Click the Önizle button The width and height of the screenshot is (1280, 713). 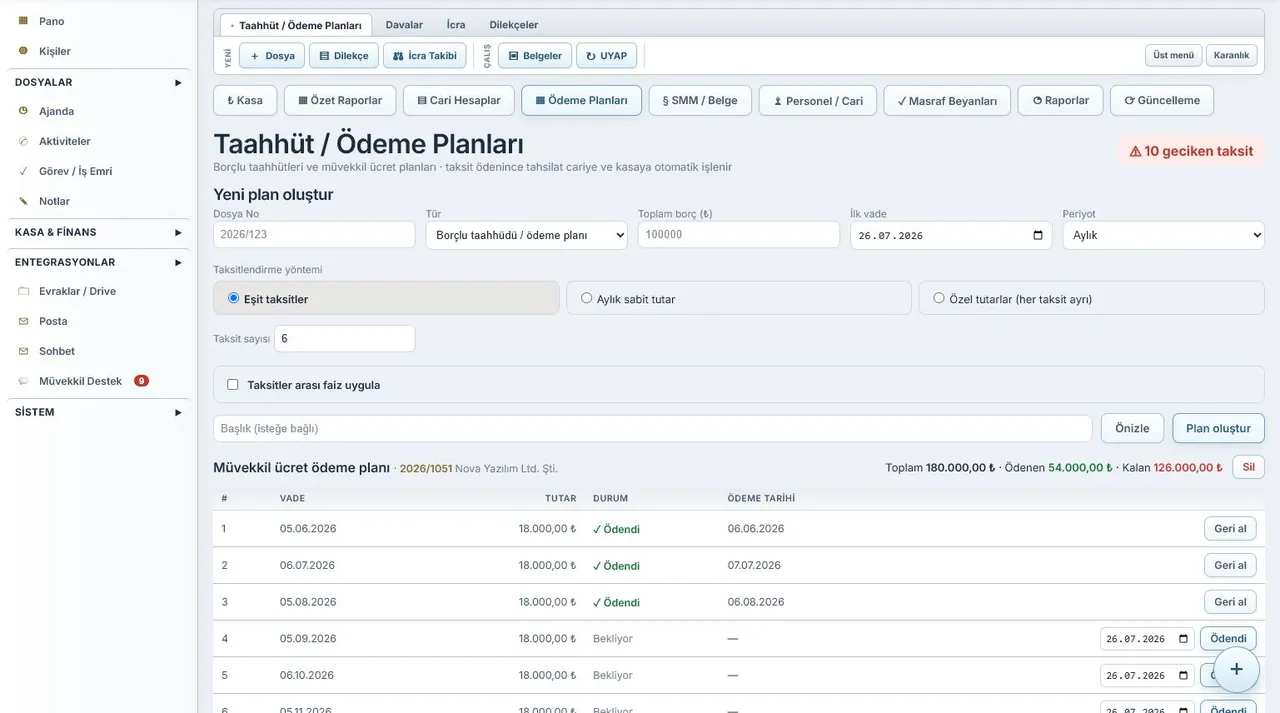[x=1133, y=428]
